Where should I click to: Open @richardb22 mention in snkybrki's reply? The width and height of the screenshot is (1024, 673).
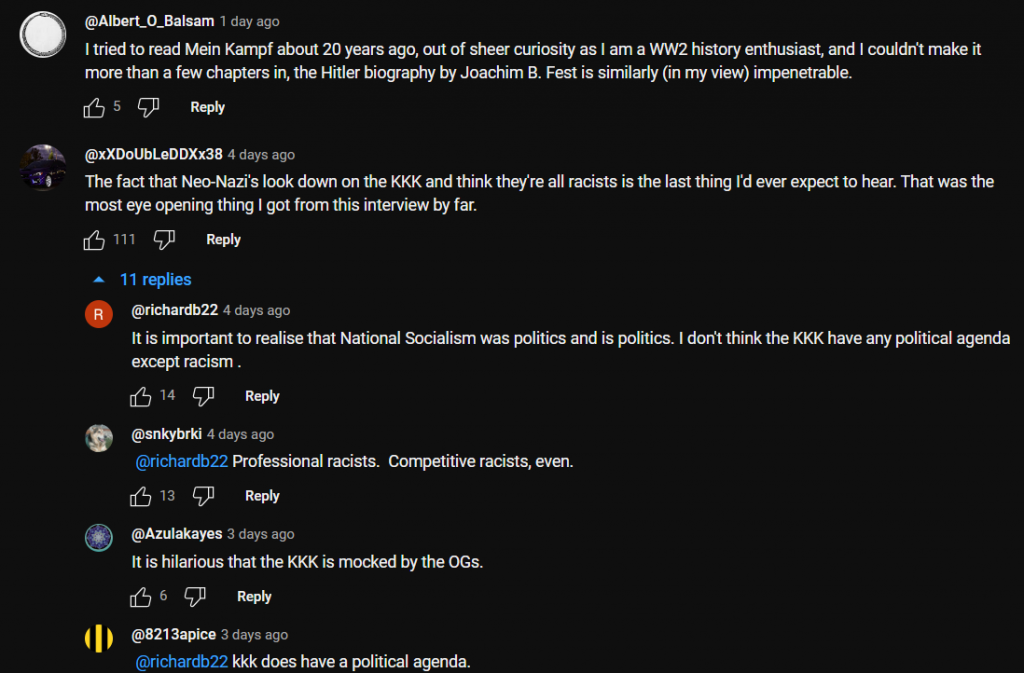(x=182, y=462)
